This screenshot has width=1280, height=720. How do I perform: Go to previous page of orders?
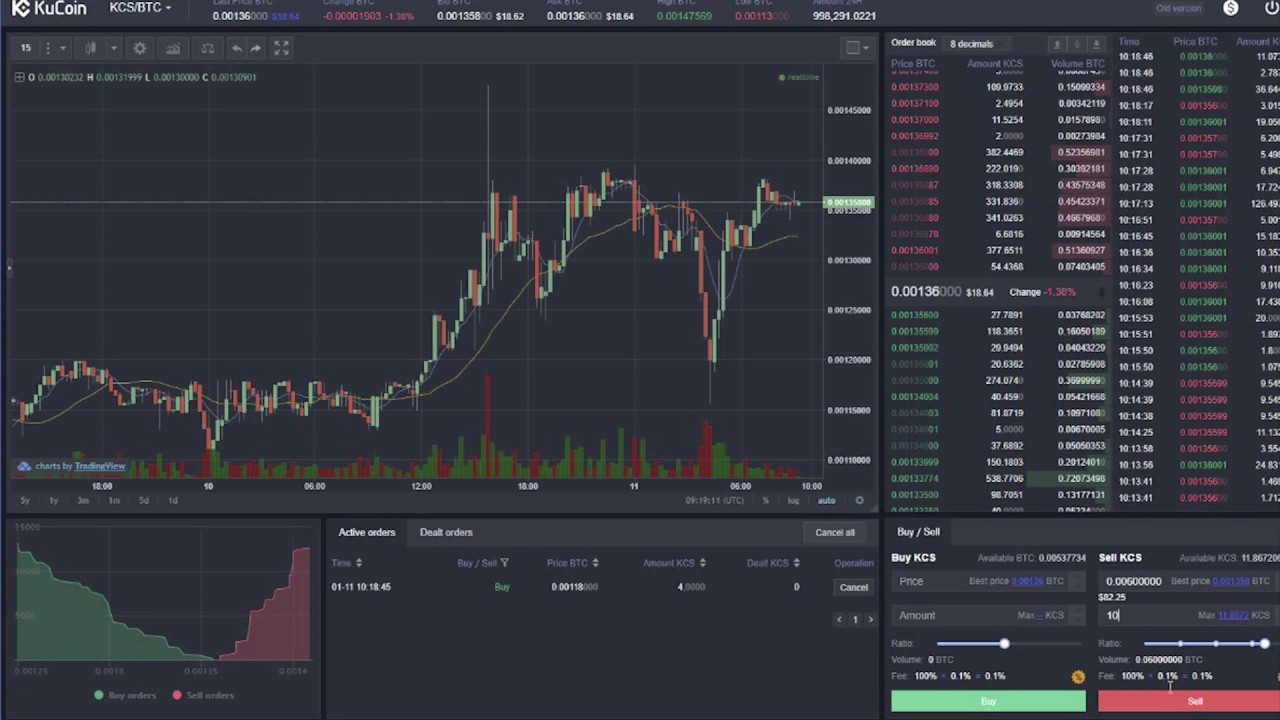(x=839, y=619)
